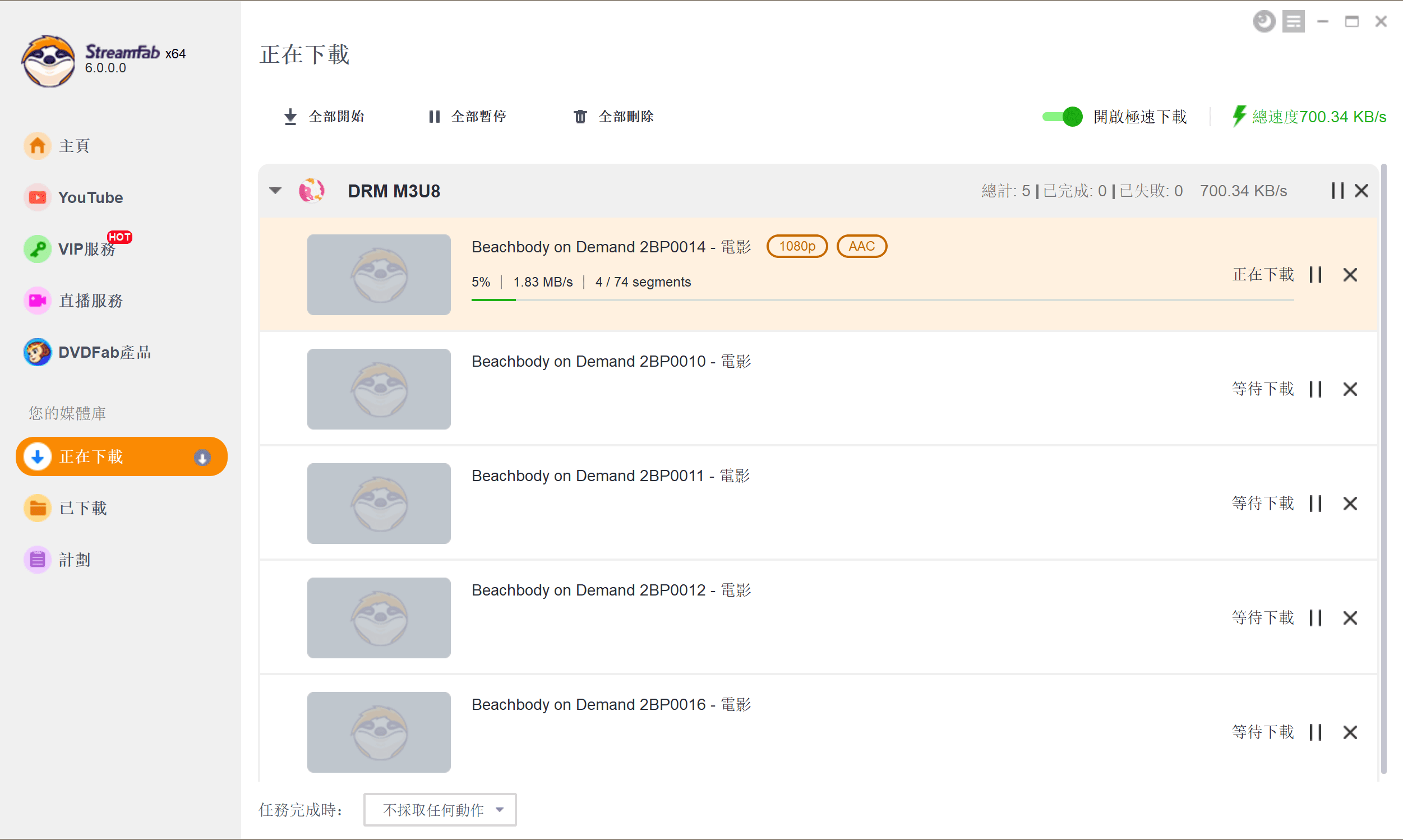
Task: Click the download list vertical scrollbar
Action: tap(1383, 470)
